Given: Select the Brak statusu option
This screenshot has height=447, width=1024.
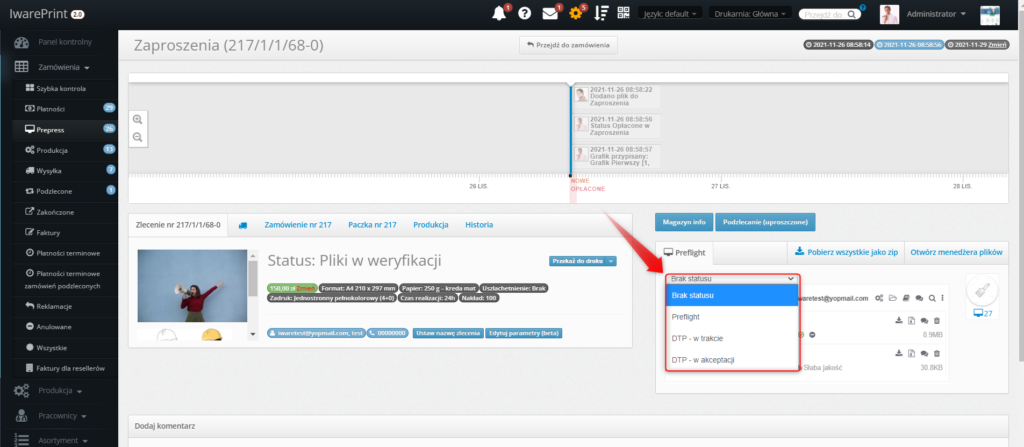Looking at the screenshot, I should tap(732, 295).
